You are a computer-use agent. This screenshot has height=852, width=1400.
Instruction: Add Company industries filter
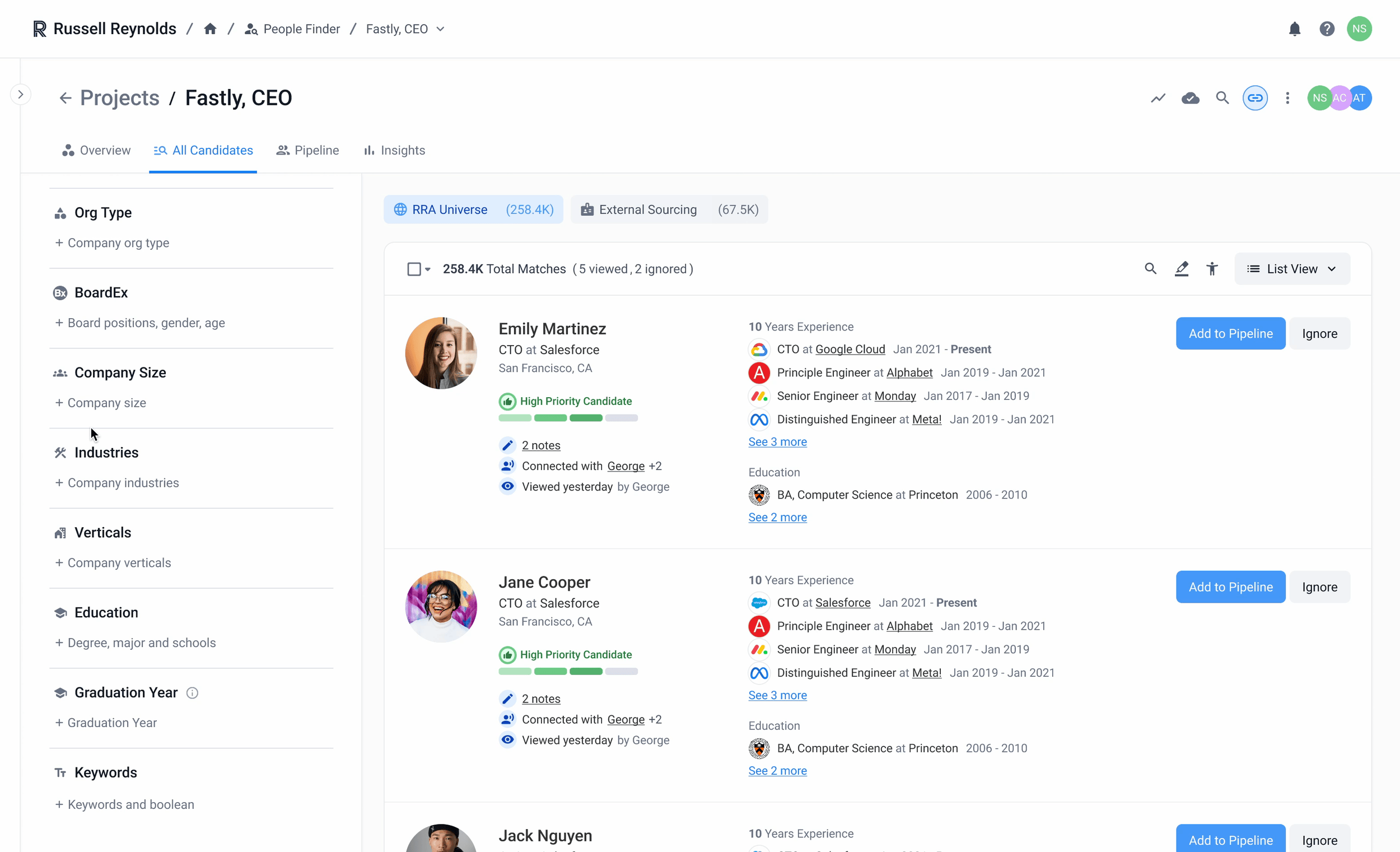point(117,482)
